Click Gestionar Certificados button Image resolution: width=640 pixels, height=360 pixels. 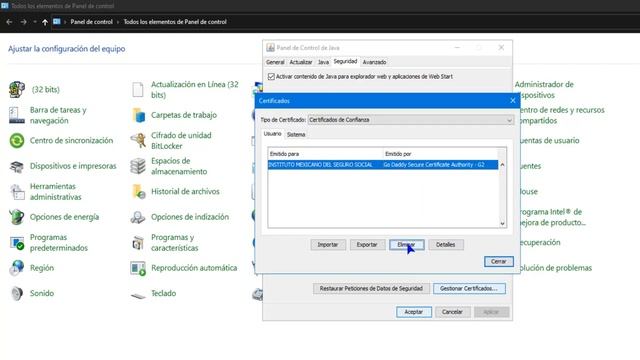pyautogui.click(x=469, y=289)
